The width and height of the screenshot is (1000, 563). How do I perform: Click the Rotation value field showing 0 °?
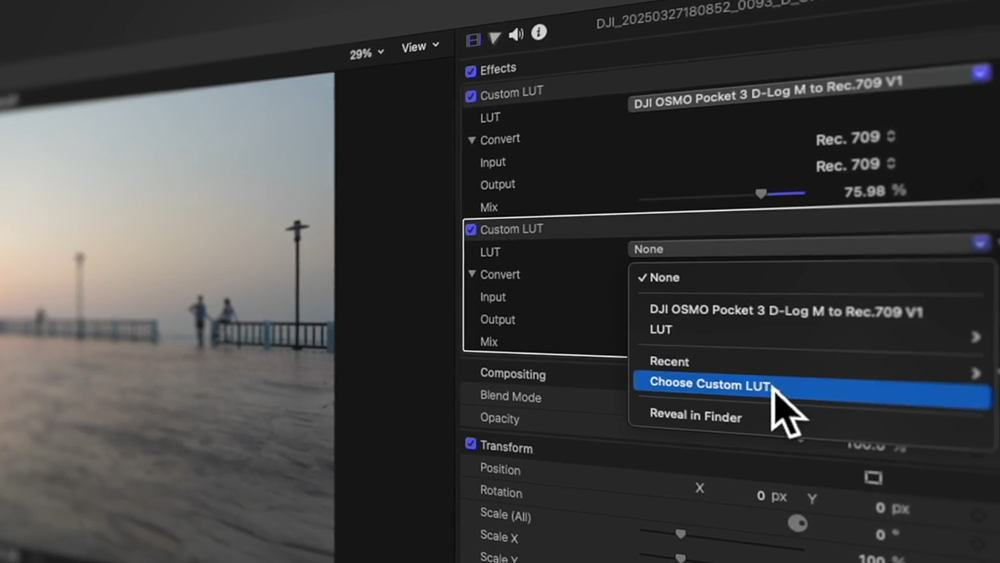point(888,534)
